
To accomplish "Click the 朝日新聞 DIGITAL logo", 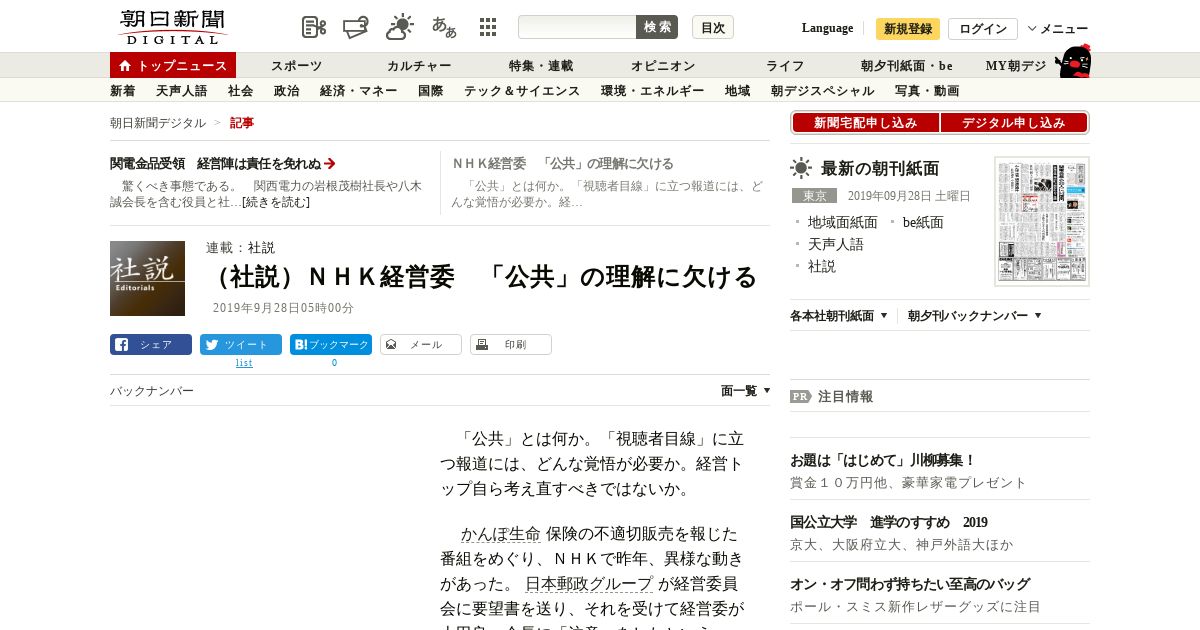I will [x=172, y=27].
